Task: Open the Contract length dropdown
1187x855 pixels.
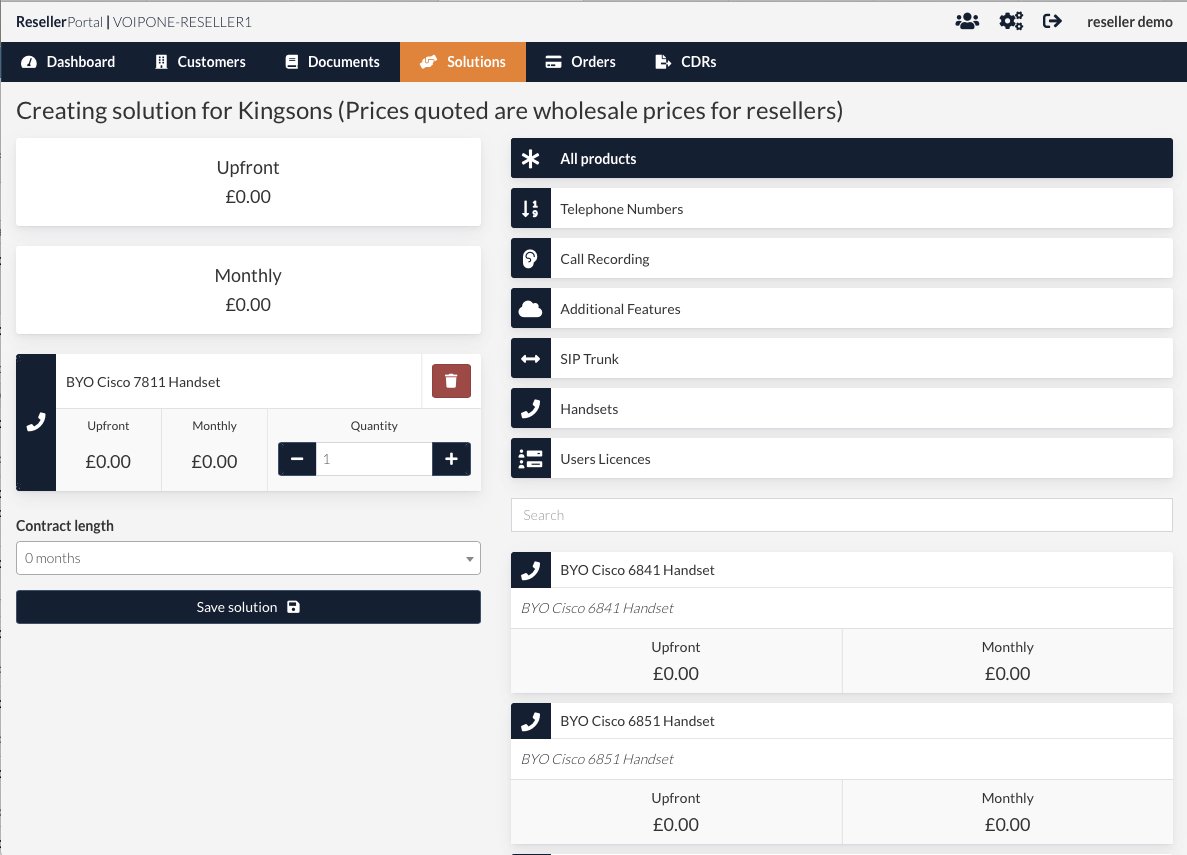Action: 248,558
